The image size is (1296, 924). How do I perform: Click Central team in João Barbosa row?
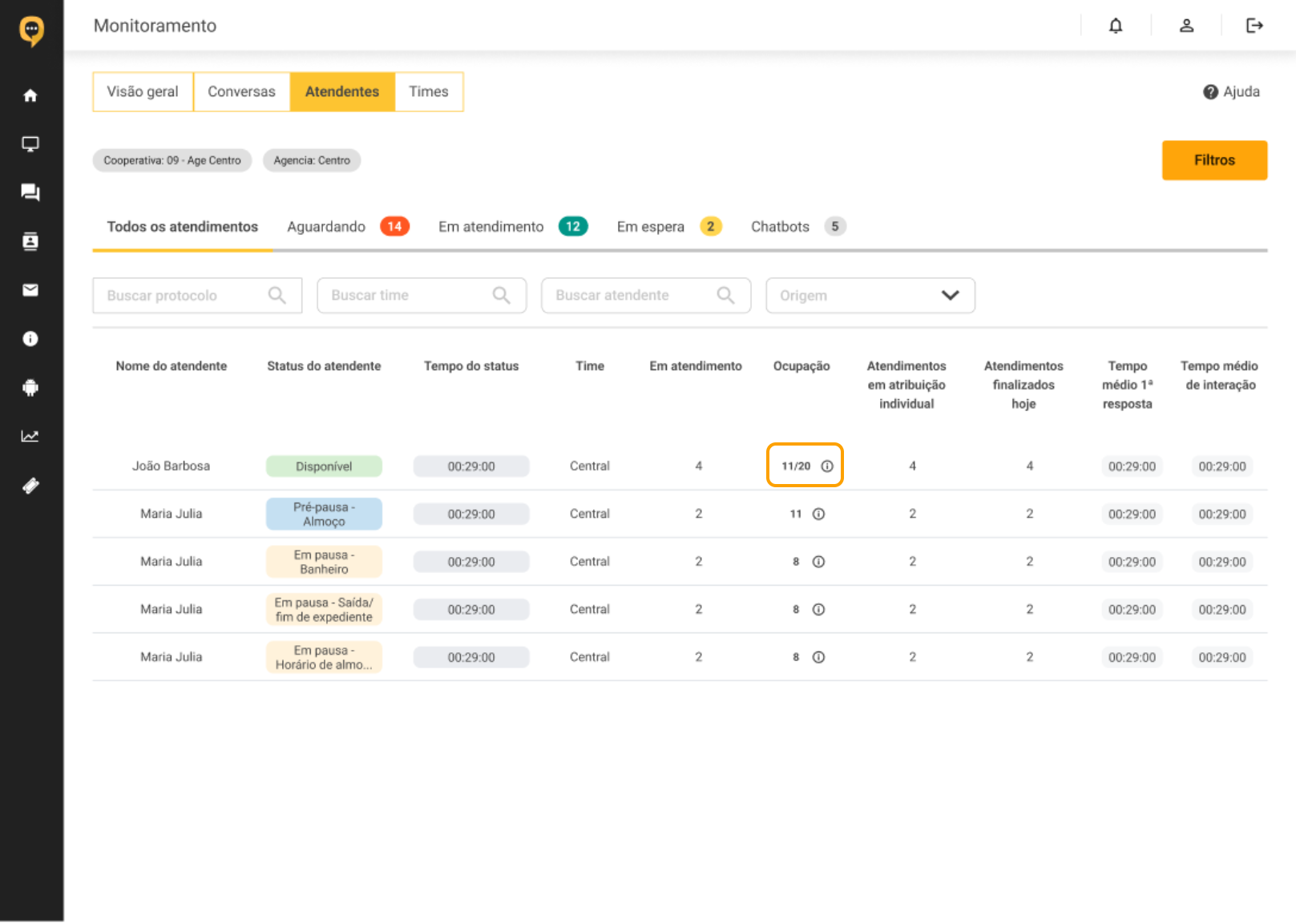pyautogui.click(x=590, y=466)
